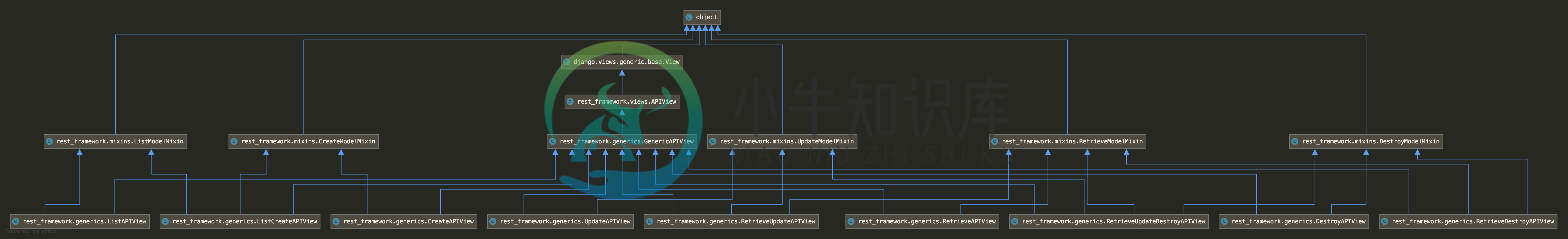
Task: Click the class icon beside object
Action: [689, 17]
